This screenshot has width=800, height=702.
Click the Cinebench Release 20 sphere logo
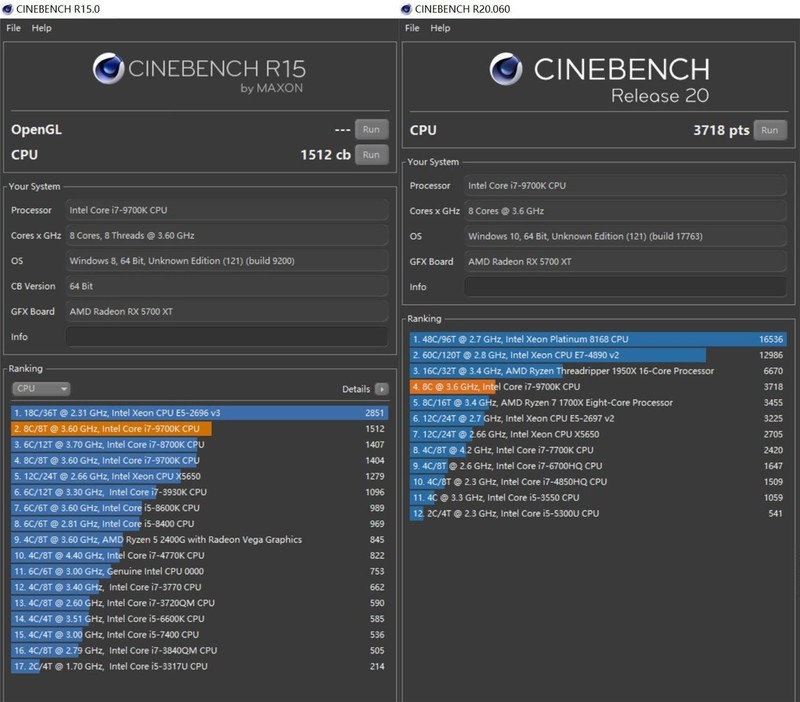click(x=506, y=70)
